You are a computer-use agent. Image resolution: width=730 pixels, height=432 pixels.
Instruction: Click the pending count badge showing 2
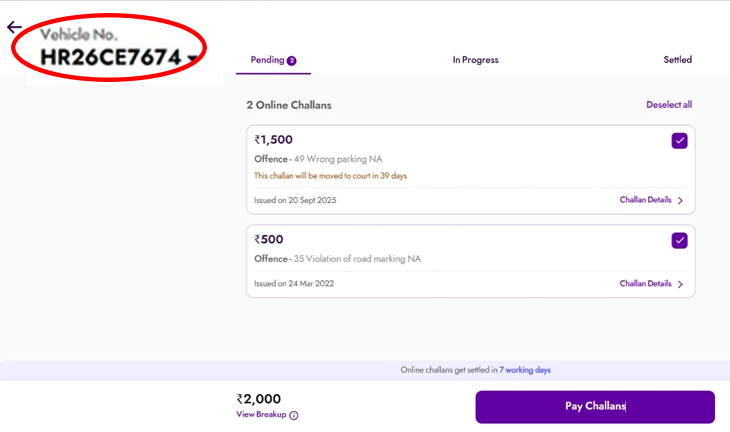tap(292, 60)
